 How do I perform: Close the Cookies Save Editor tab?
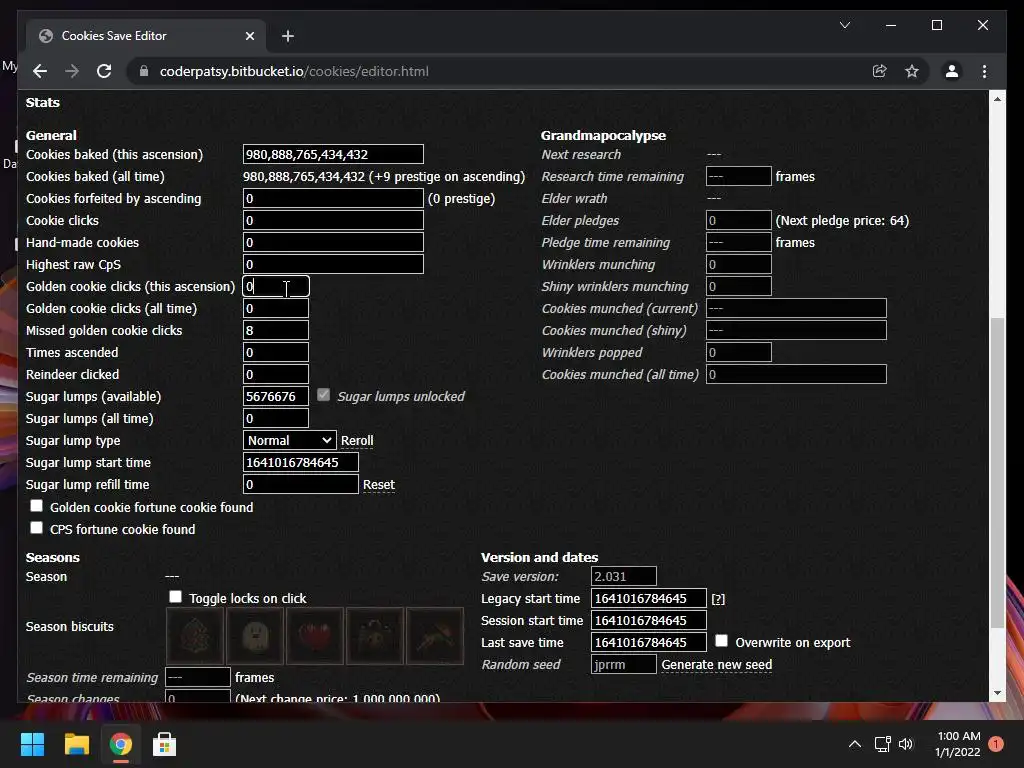(x=249, y=36)
